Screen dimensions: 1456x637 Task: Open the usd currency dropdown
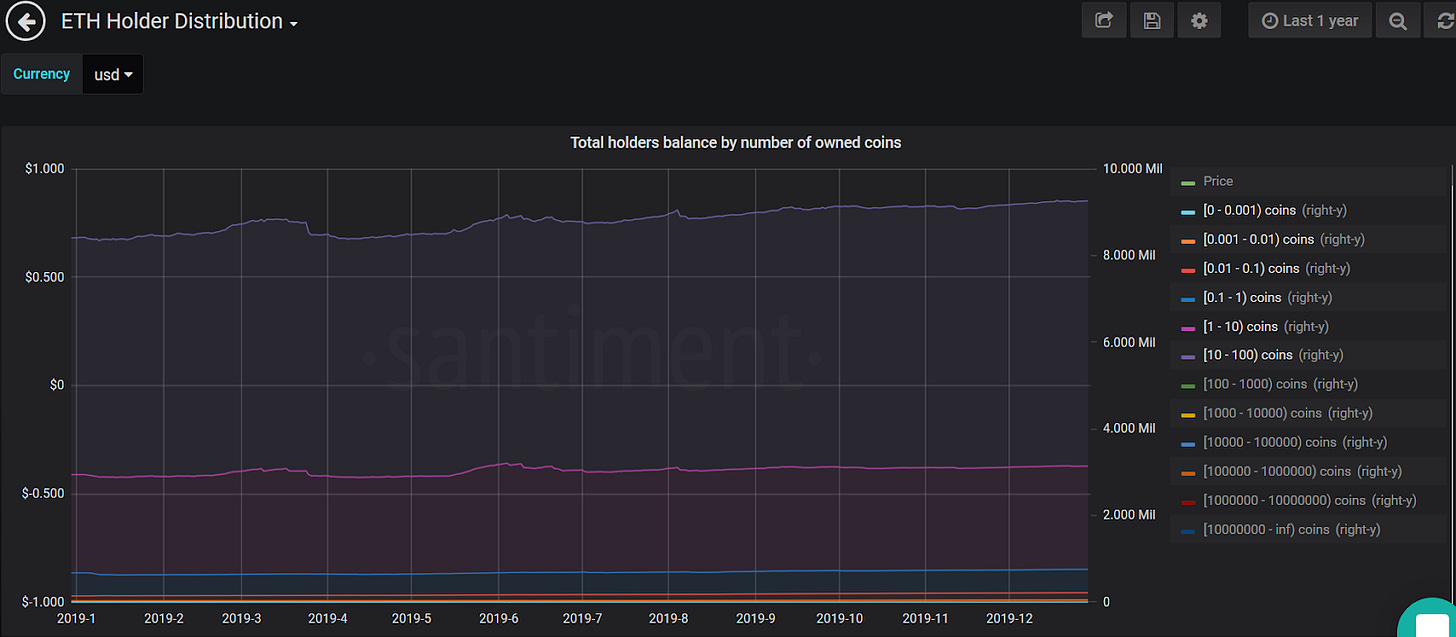point(113,75)
